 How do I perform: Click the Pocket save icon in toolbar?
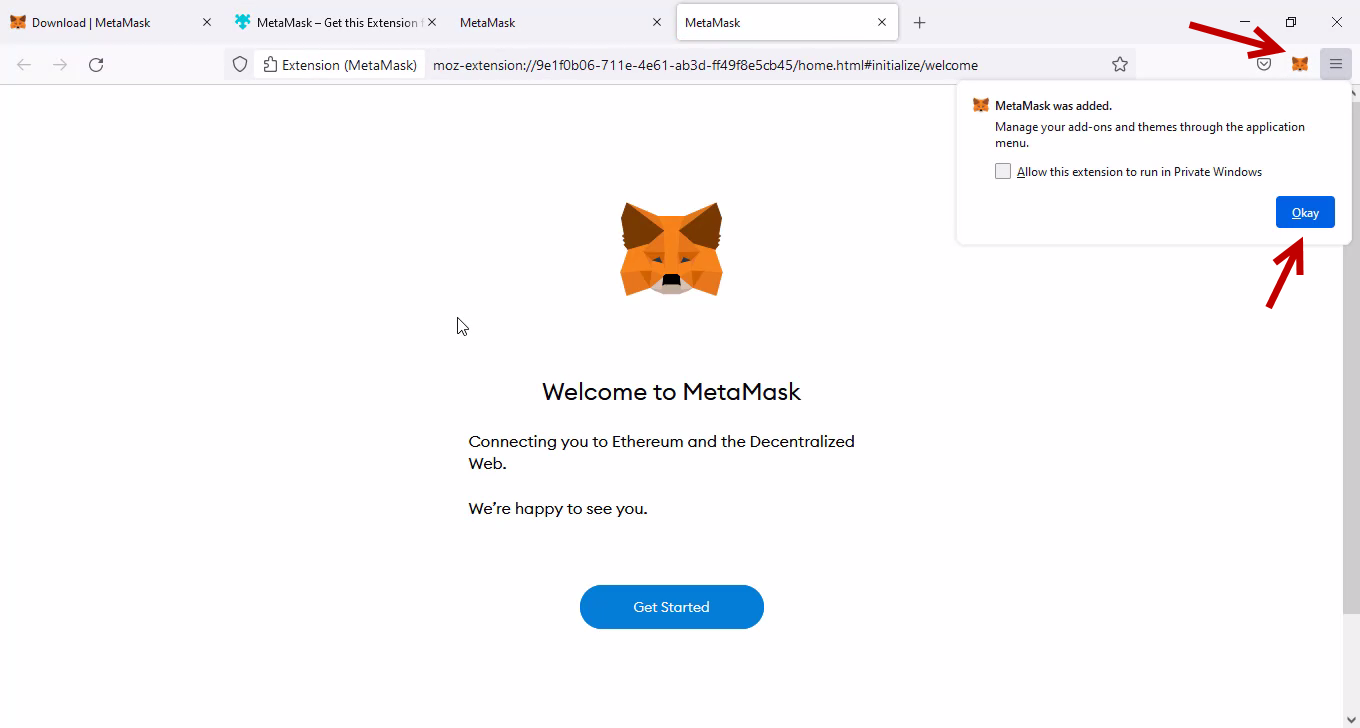1264,64
